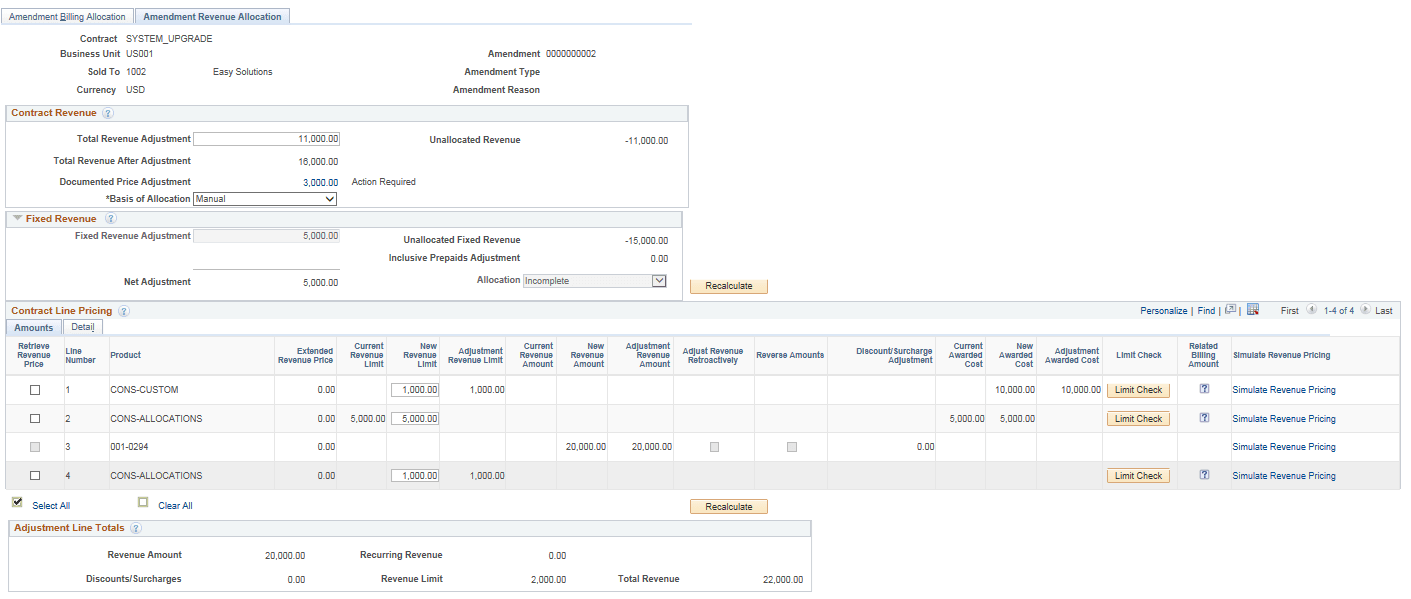The image size is (1411, 599).
Task: Open the Contract Revenue section help icon
Action: click(109, 113)
